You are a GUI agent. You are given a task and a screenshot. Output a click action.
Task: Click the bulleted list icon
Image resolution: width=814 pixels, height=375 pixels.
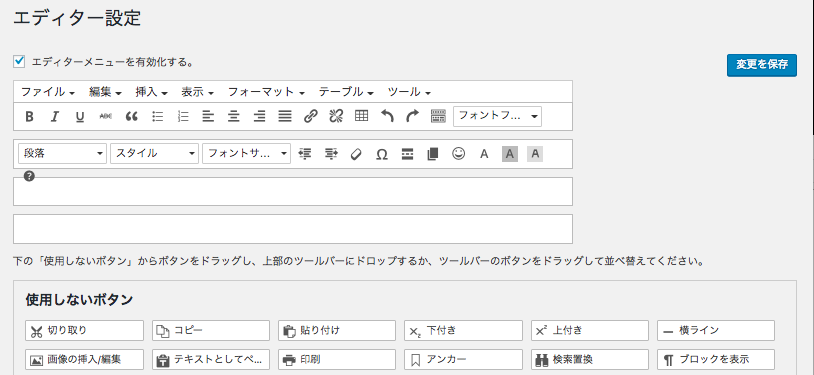pyautogui.click(x=157, y=117)
